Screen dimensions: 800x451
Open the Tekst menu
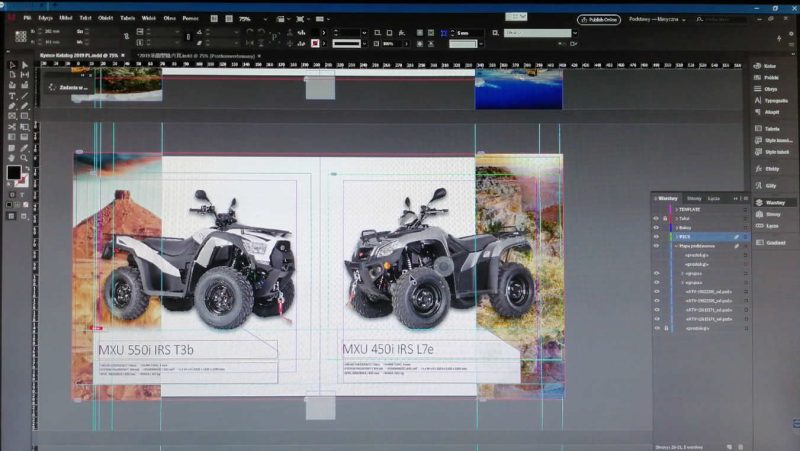pos(85,18)
